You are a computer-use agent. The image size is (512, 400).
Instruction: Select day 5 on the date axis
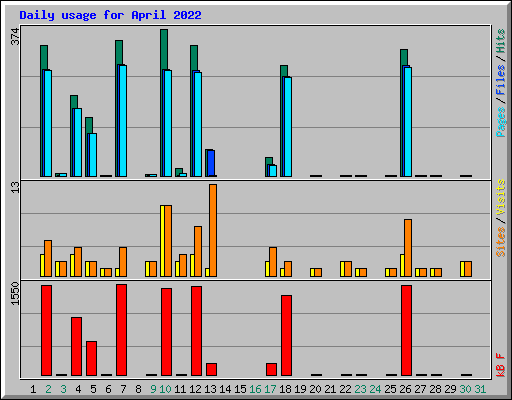coord(93,389)
